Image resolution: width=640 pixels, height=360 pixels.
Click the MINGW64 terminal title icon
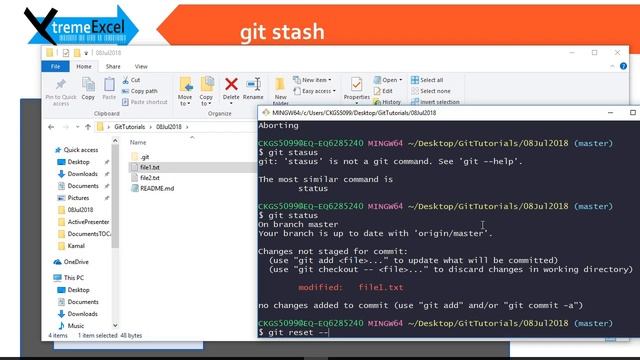pyautogui.click(x=266, y=113)
